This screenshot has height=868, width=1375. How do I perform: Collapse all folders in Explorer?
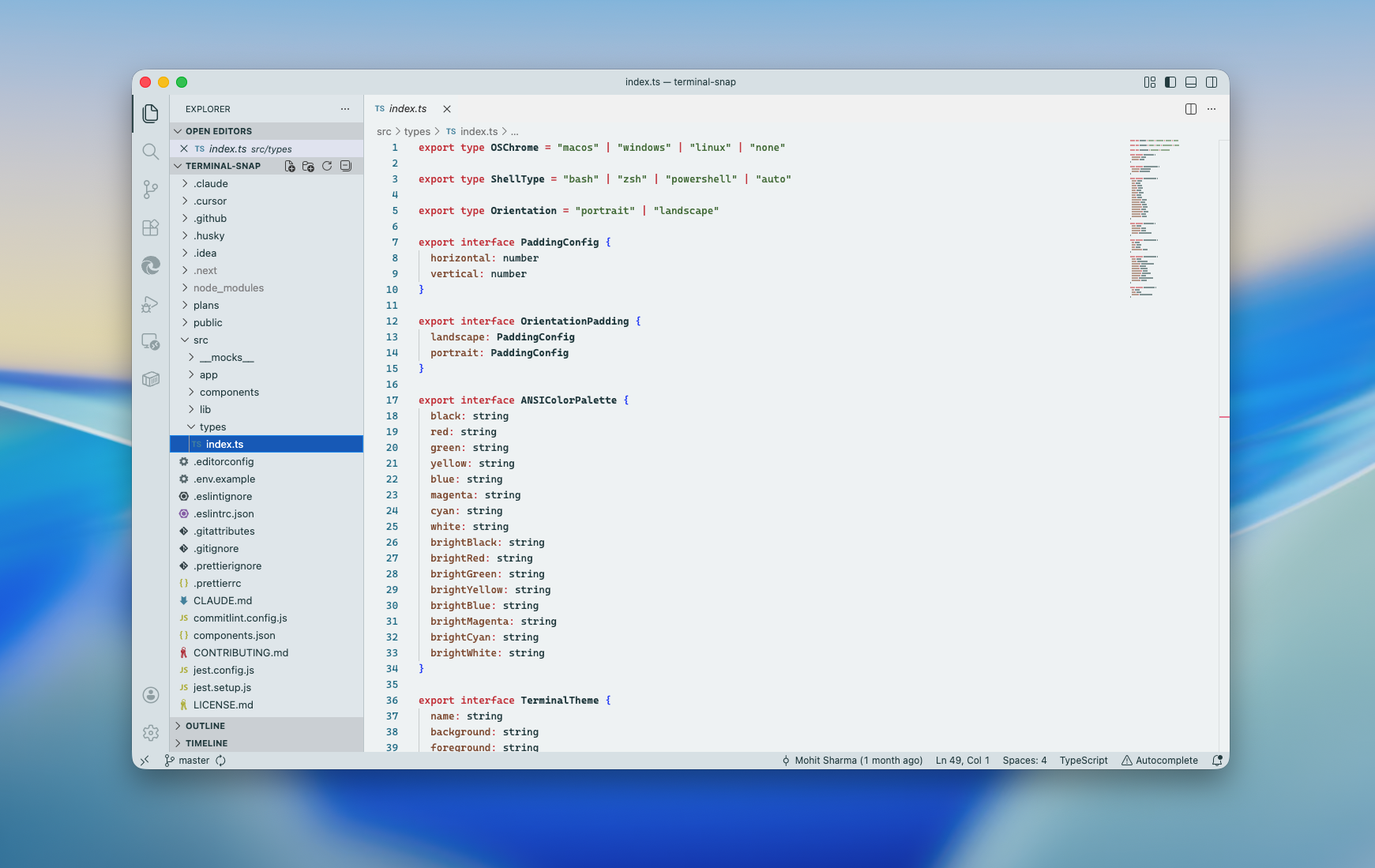click(346, 166)
